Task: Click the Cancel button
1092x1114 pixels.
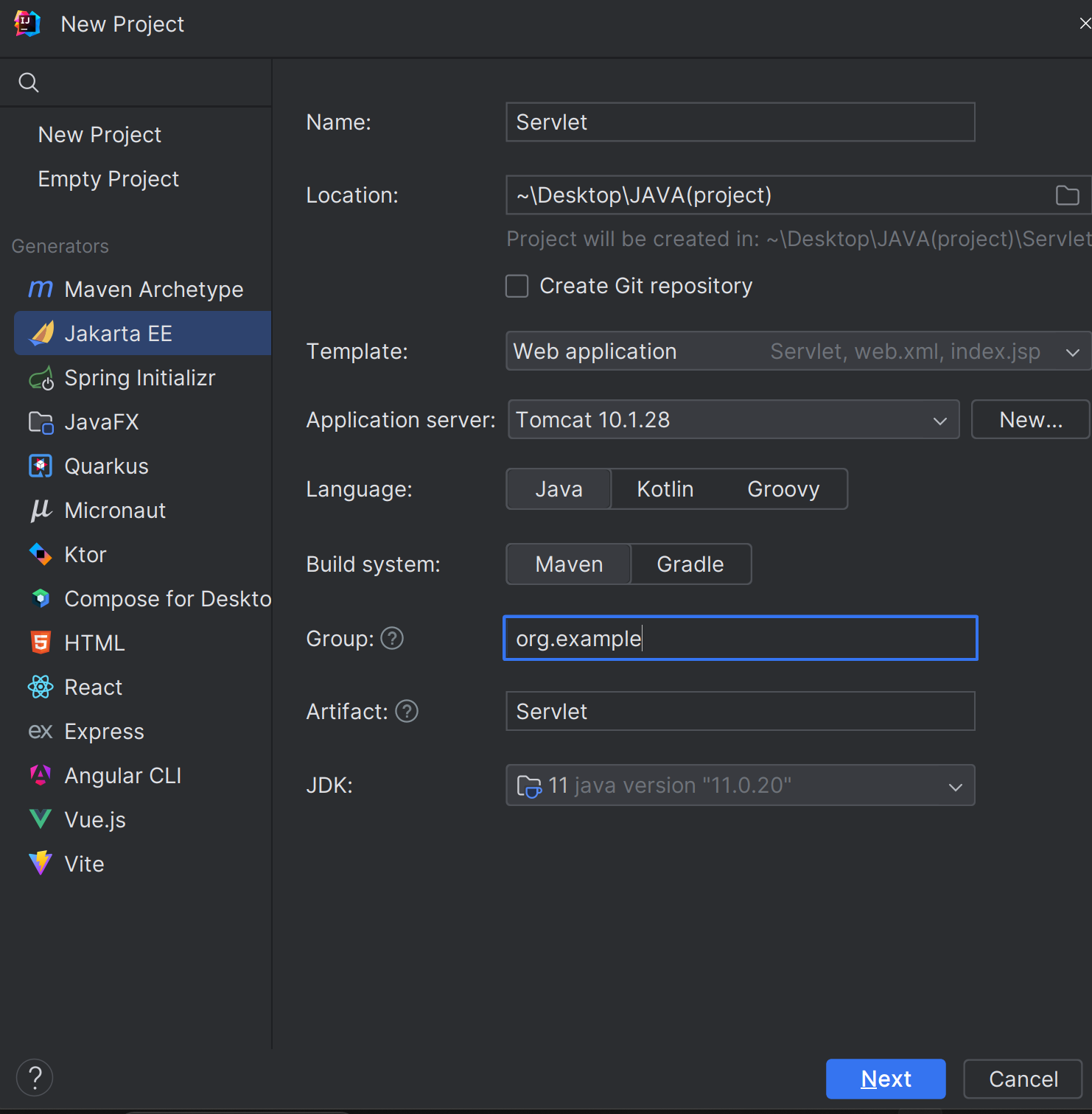Action: [1023, 1079]
